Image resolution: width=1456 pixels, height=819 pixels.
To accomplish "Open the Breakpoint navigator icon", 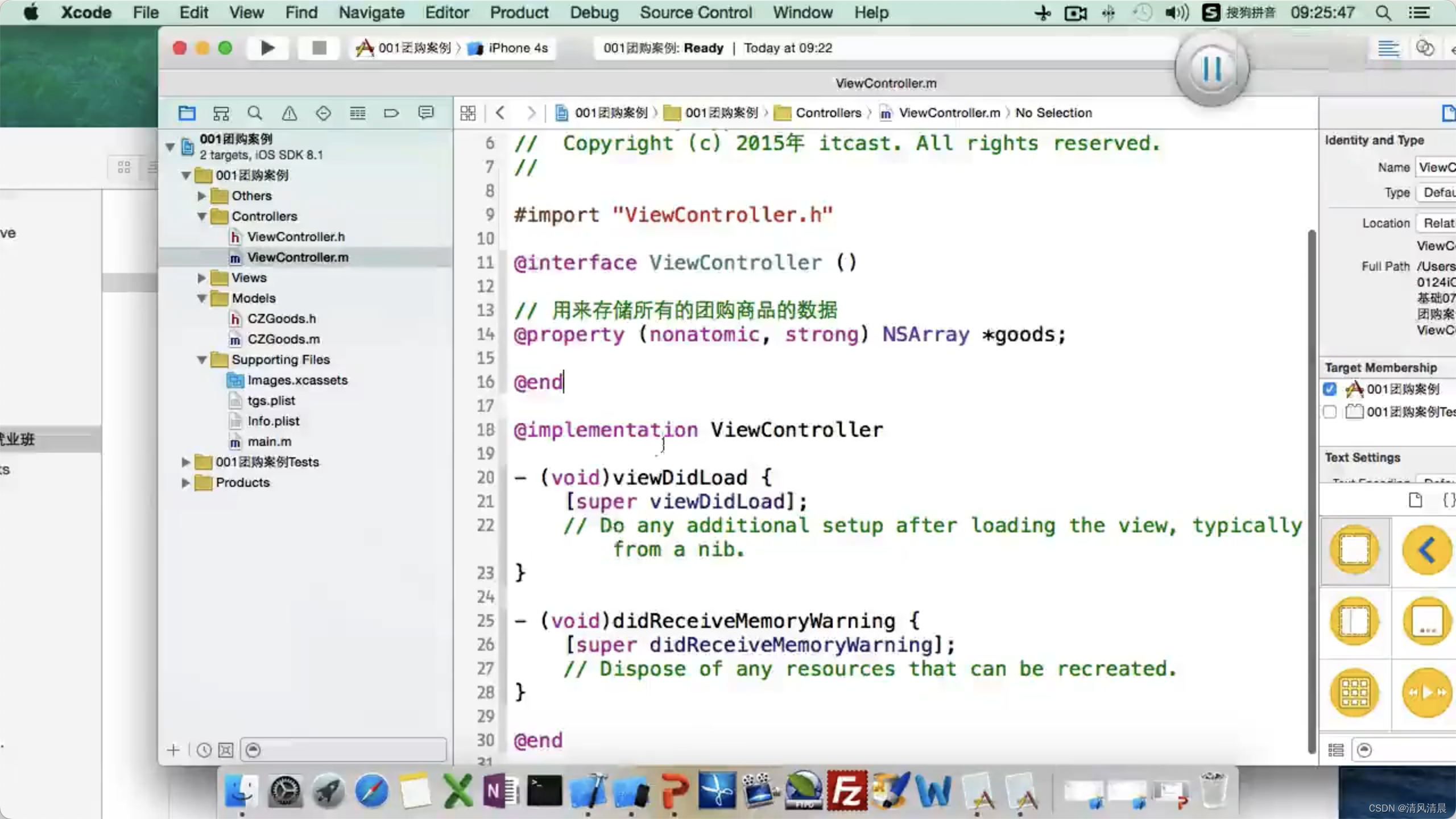I will (x=391, y=113).
